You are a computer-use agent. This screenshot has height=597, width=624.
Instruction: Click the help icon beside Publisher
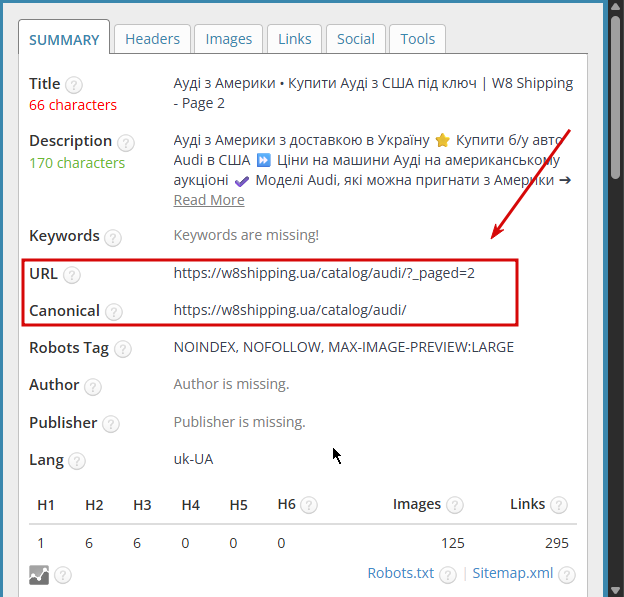(111, 424)
